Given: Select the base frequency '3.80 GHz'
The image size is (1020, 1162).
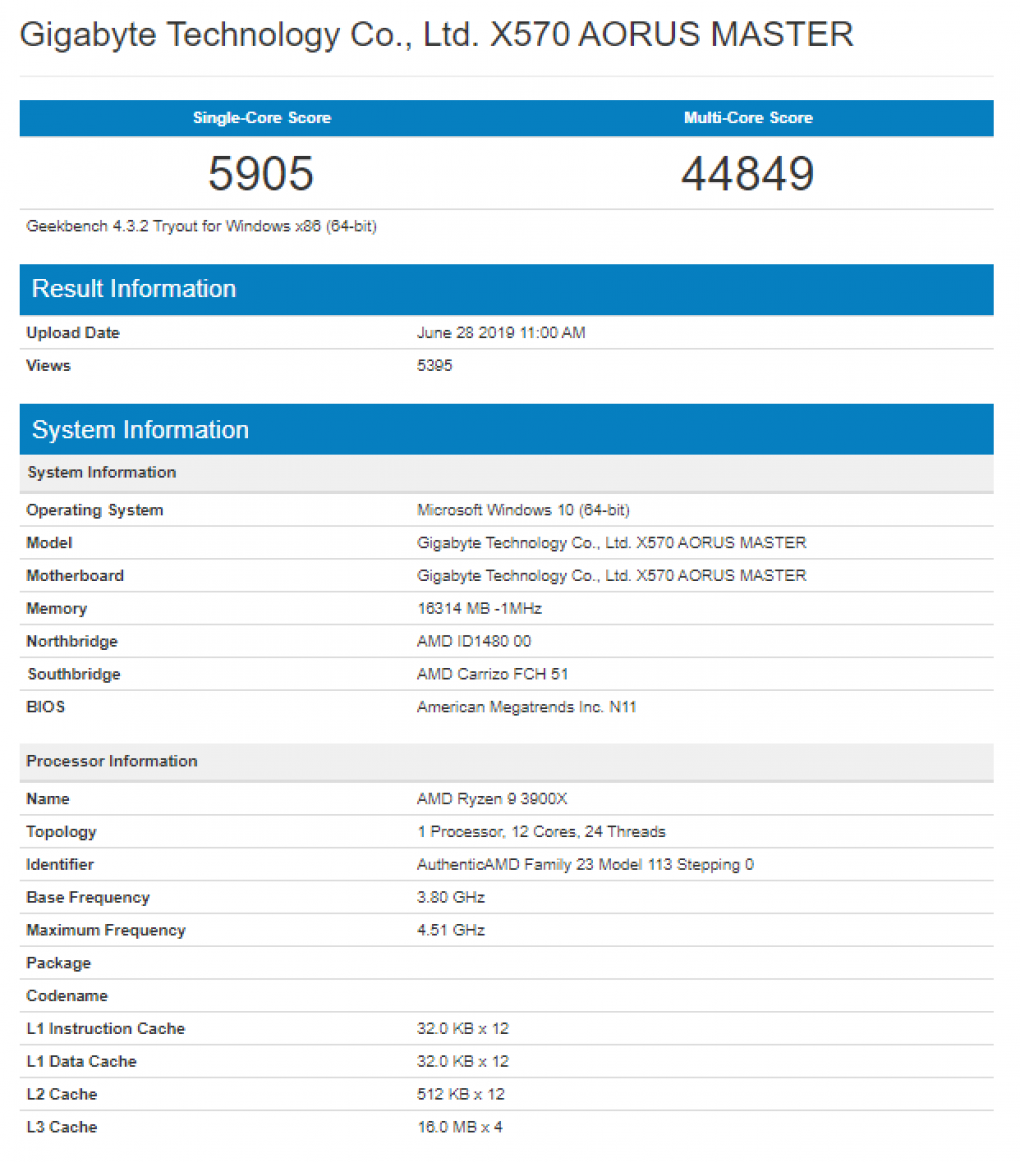Looking at the screenshot, I should click(451, 897).
